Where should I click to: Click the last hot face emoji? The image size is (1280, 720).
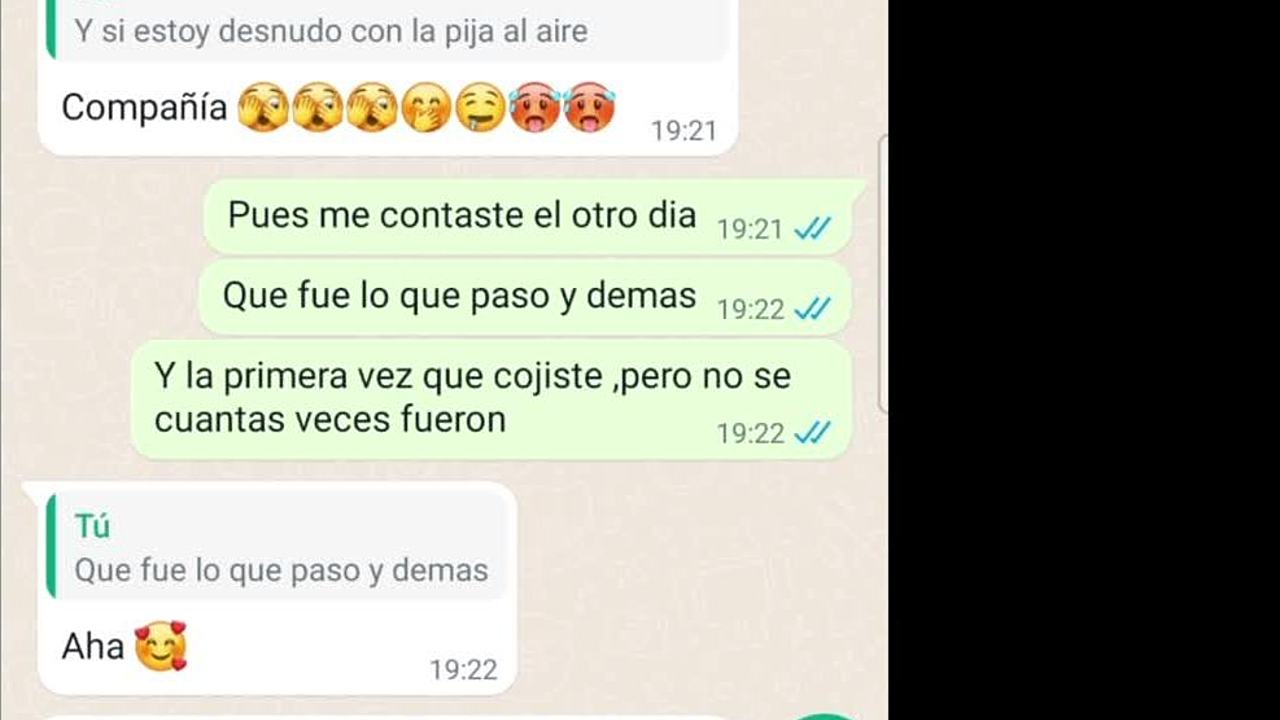(x=589, y=107)
